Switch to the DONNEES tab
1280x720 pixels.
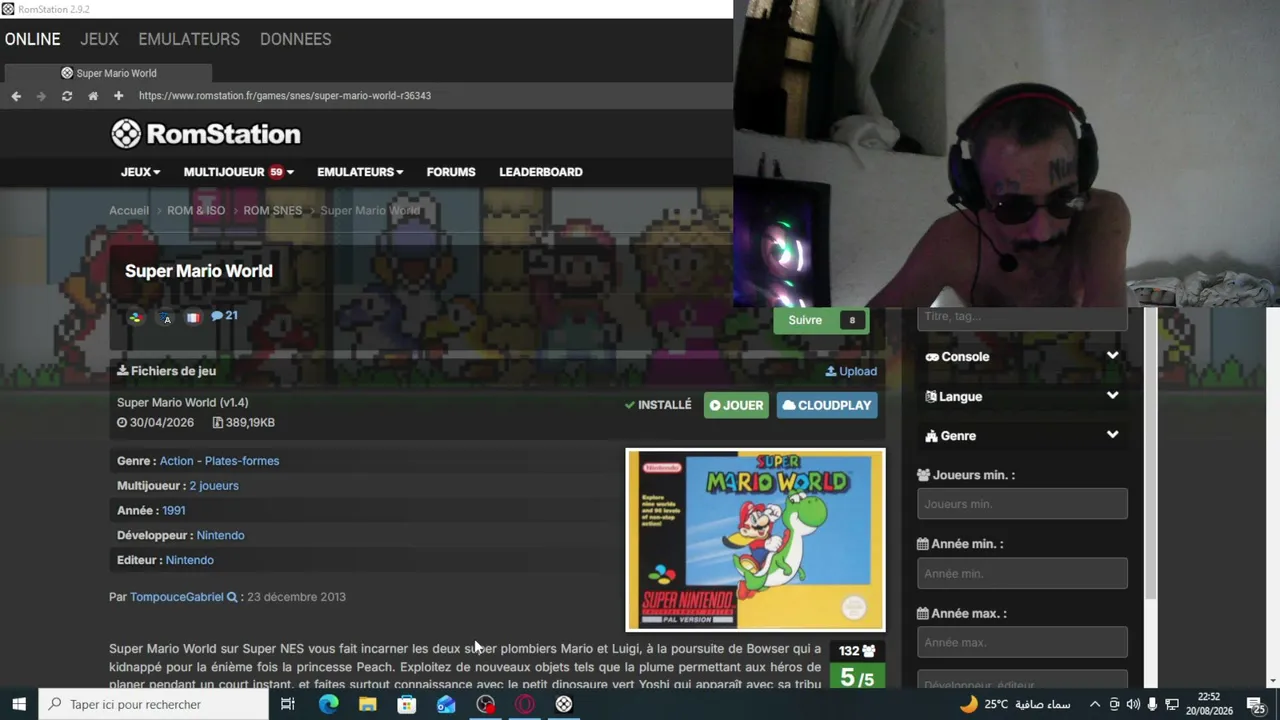coord(296,39)
